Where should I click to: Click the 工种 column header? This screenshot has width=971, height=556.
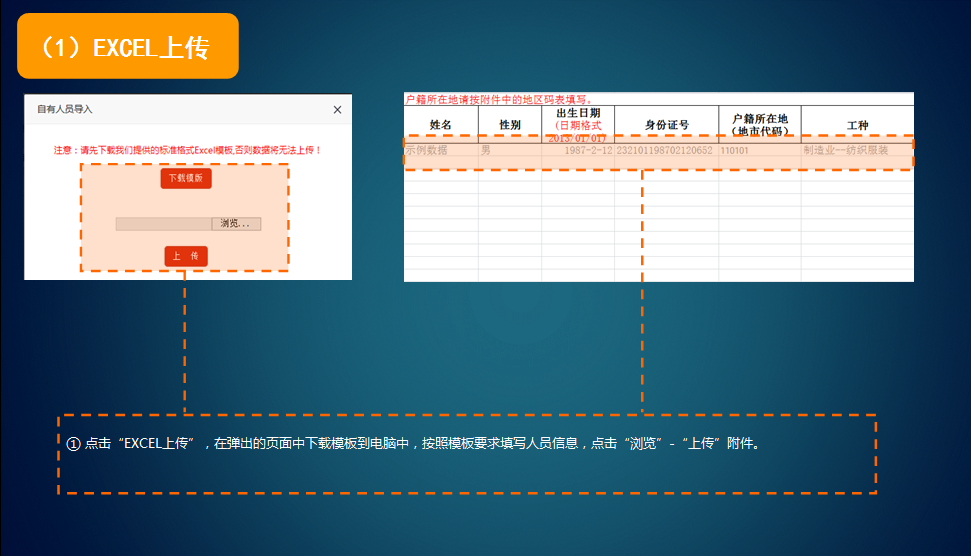(x=857, y=126)
